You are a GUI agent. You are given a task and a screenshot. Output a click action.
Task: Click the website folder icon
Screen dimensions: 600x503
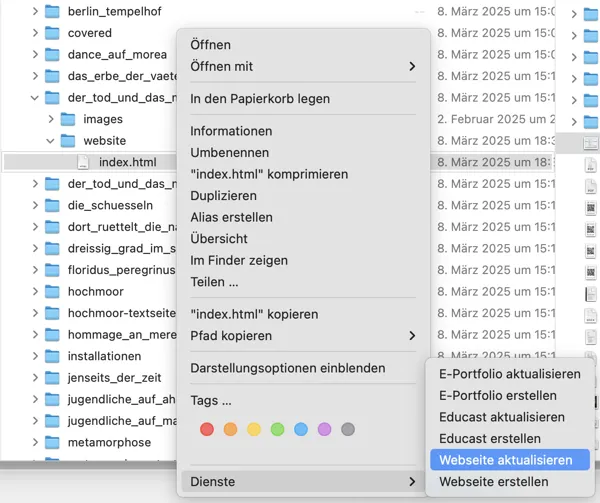point(68,140)
